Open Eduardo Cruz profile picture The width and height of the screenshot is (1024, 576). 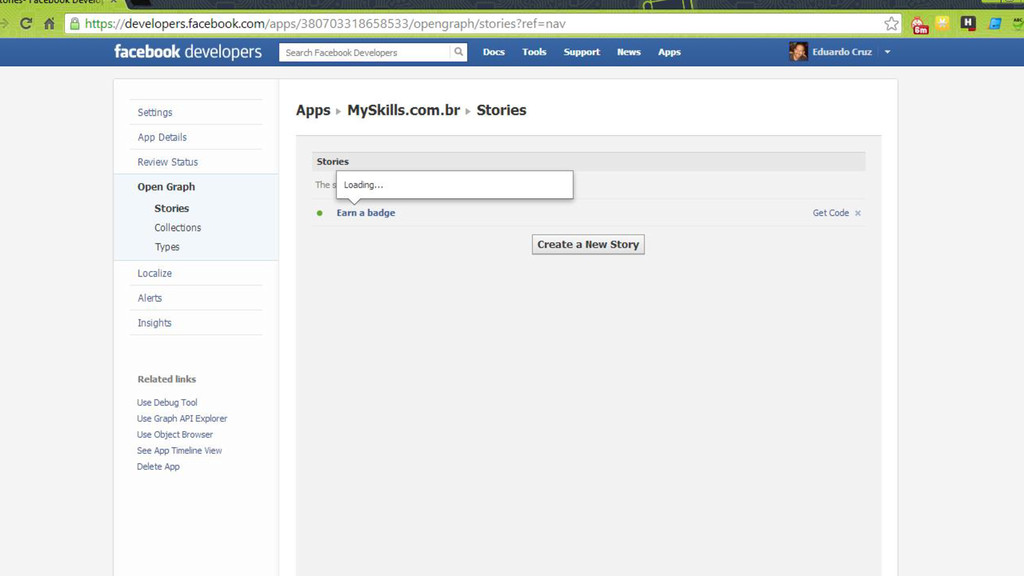point(798,52)
